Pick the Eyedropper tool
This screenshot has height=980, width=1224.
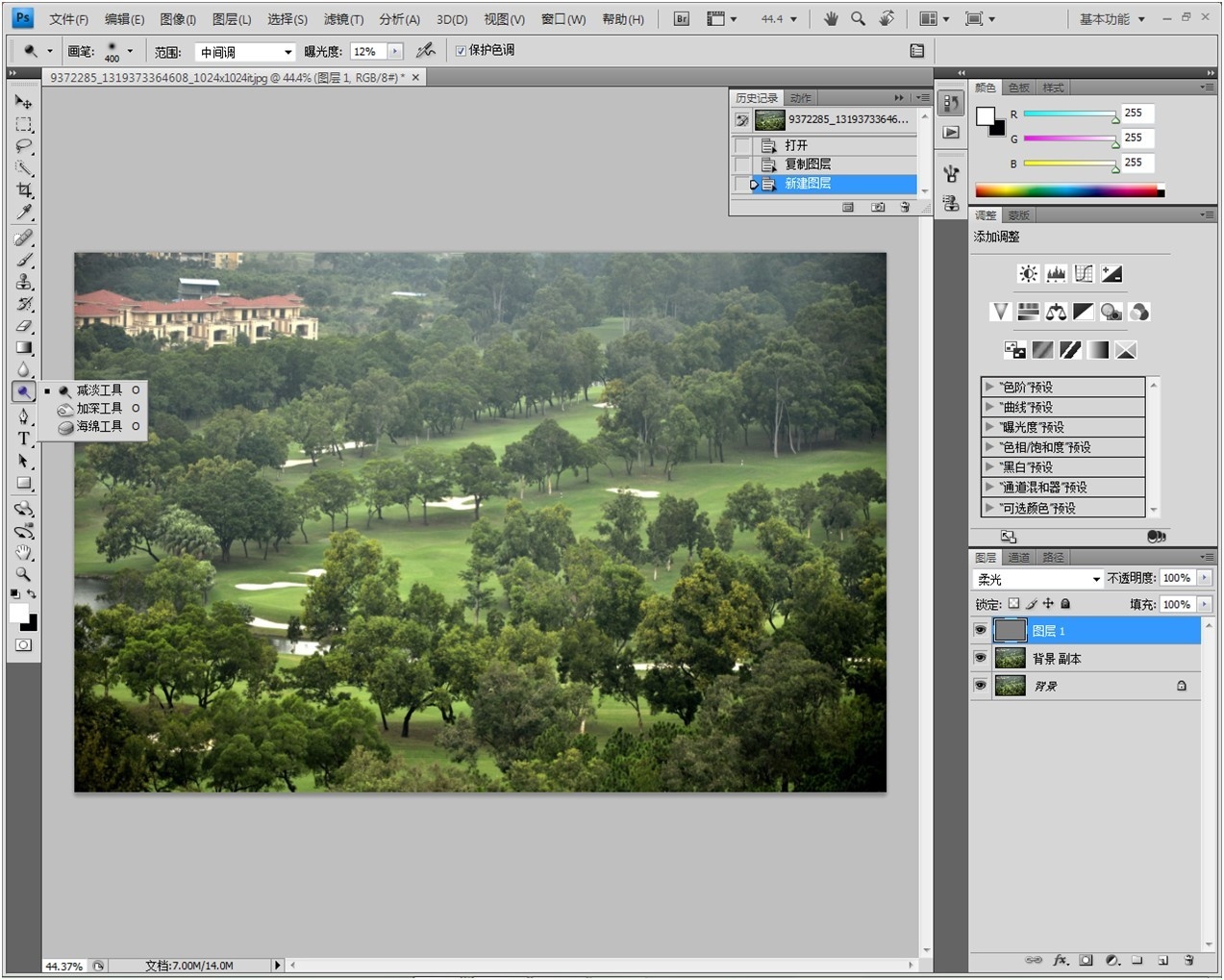click(24, 213)
